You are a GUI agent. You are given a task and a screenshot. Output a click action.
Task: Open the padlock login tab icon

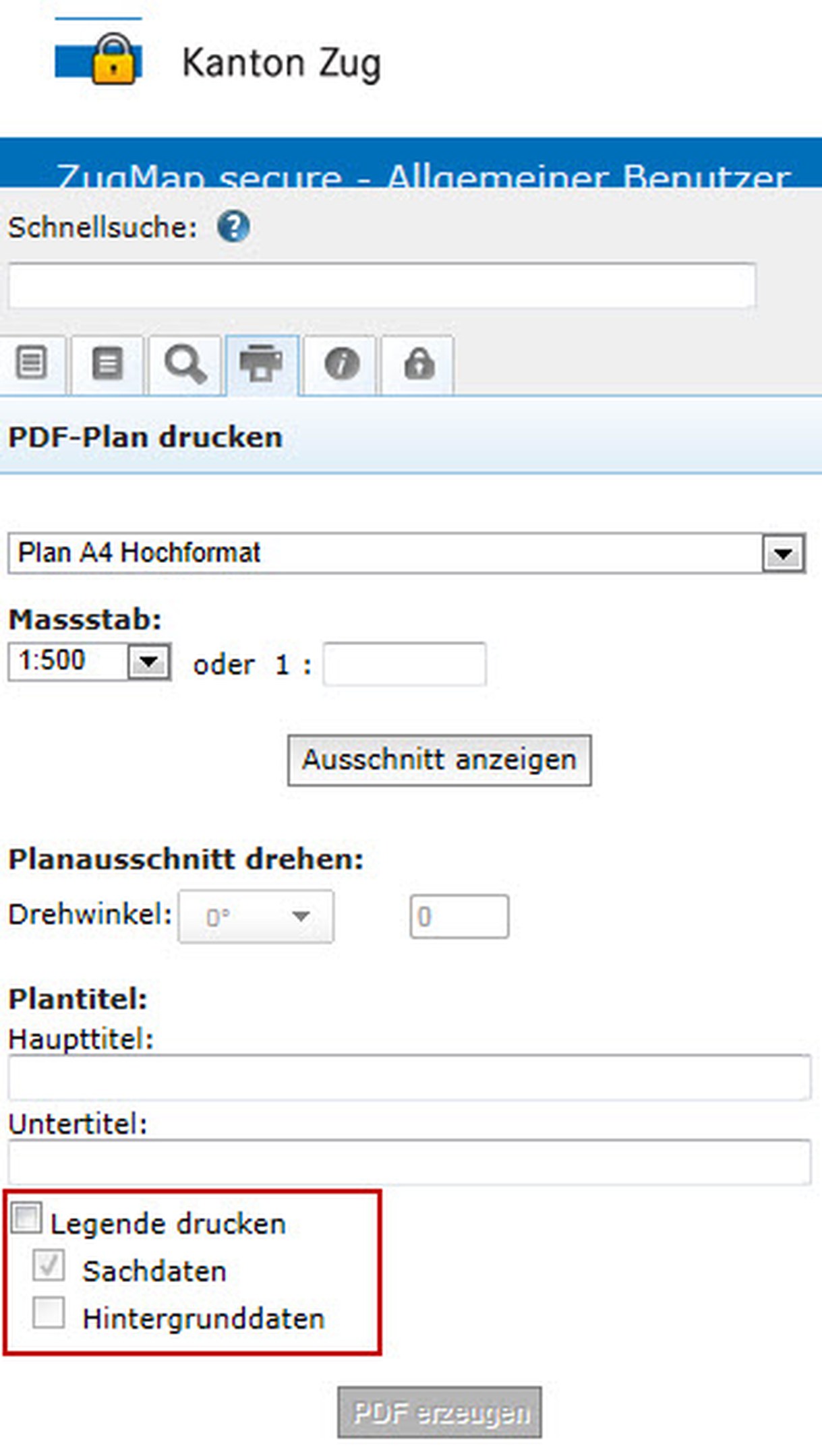click(419, 364)
